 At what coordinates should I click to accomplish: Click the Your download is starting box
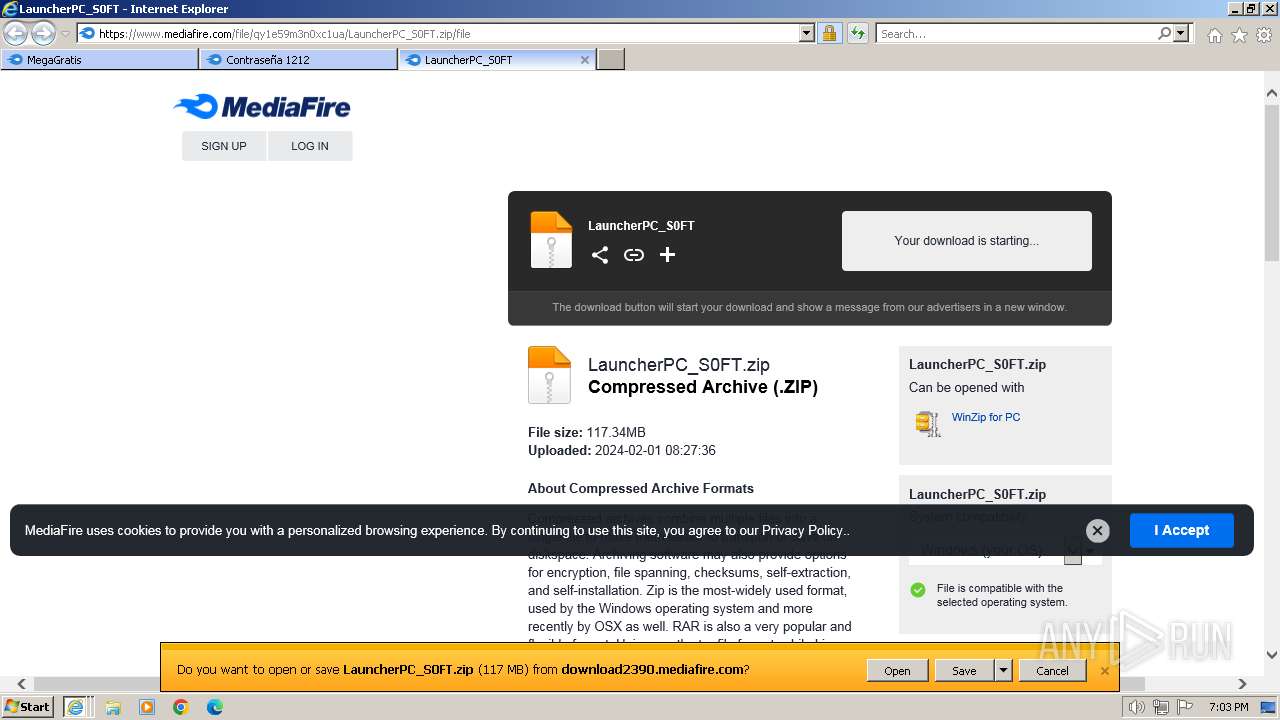click(967, 241)
